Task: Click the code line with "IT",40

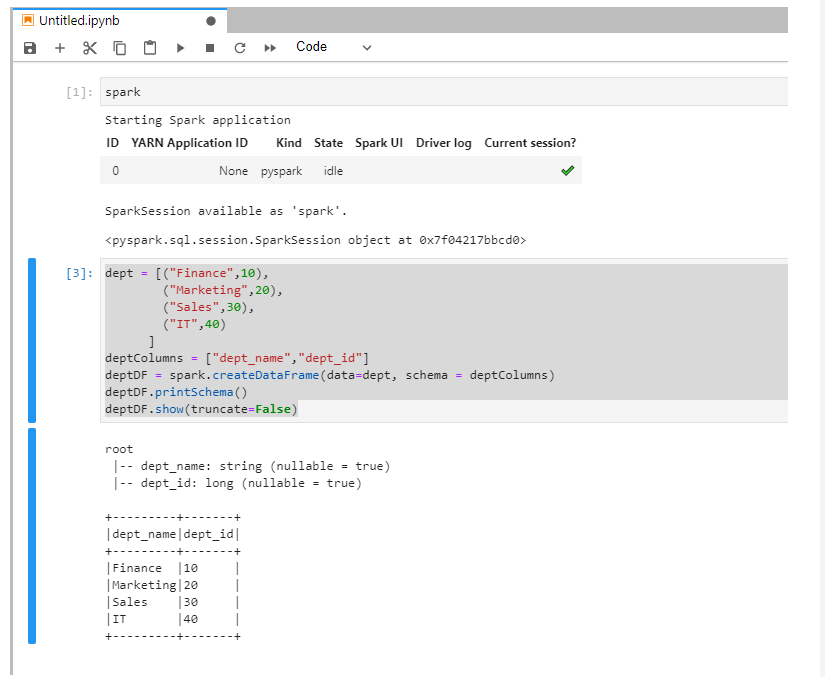Action: tap(194, 324)
